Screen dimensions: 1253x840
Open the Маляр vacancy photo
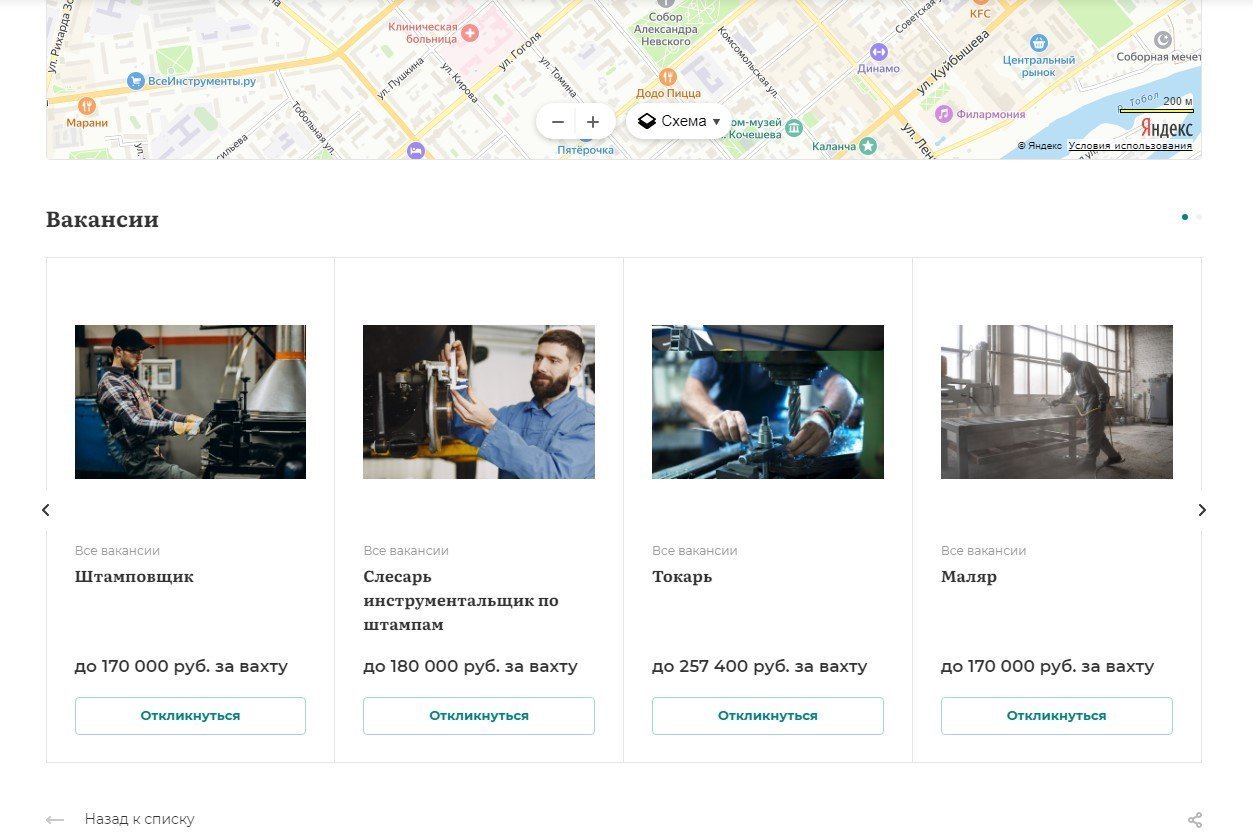1056,402
